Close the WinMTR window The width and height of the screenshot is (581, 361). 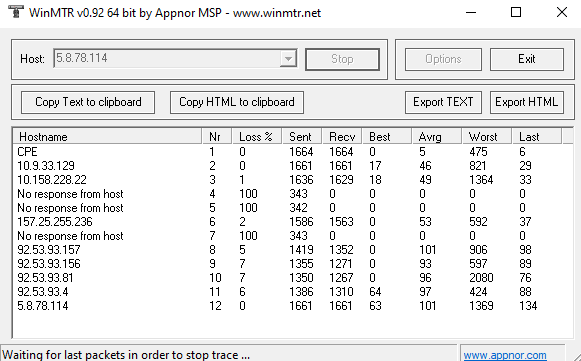pos(562,12)
